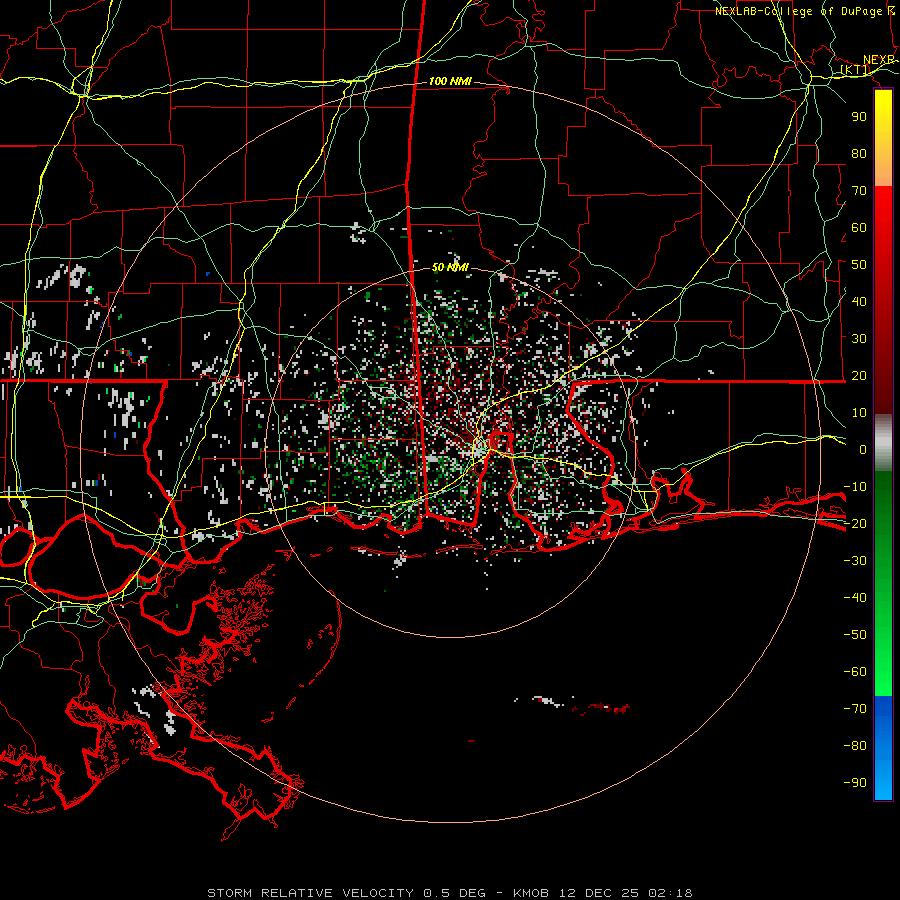Click the -50 scale label
The height and width of the screenshot is (900, 900).
click(855, 635)
